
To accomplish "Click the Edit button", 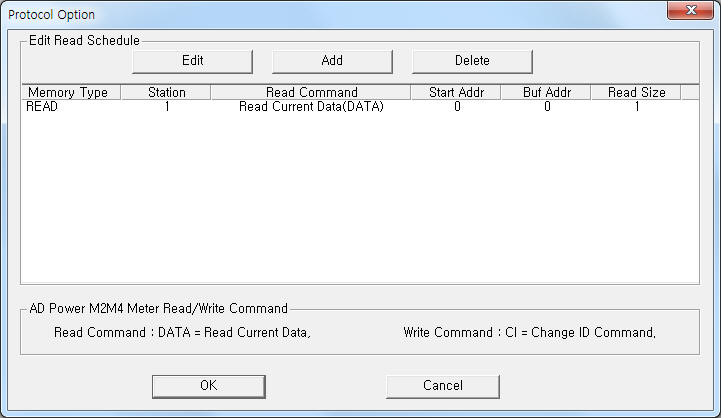I will [192, 61].
